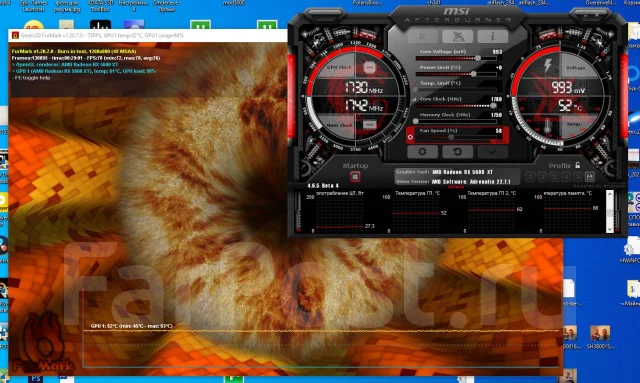640x383 pixels.
Task: Click the 'ADATA SSD ToolBox' desktop label
Action: [100, 6]
